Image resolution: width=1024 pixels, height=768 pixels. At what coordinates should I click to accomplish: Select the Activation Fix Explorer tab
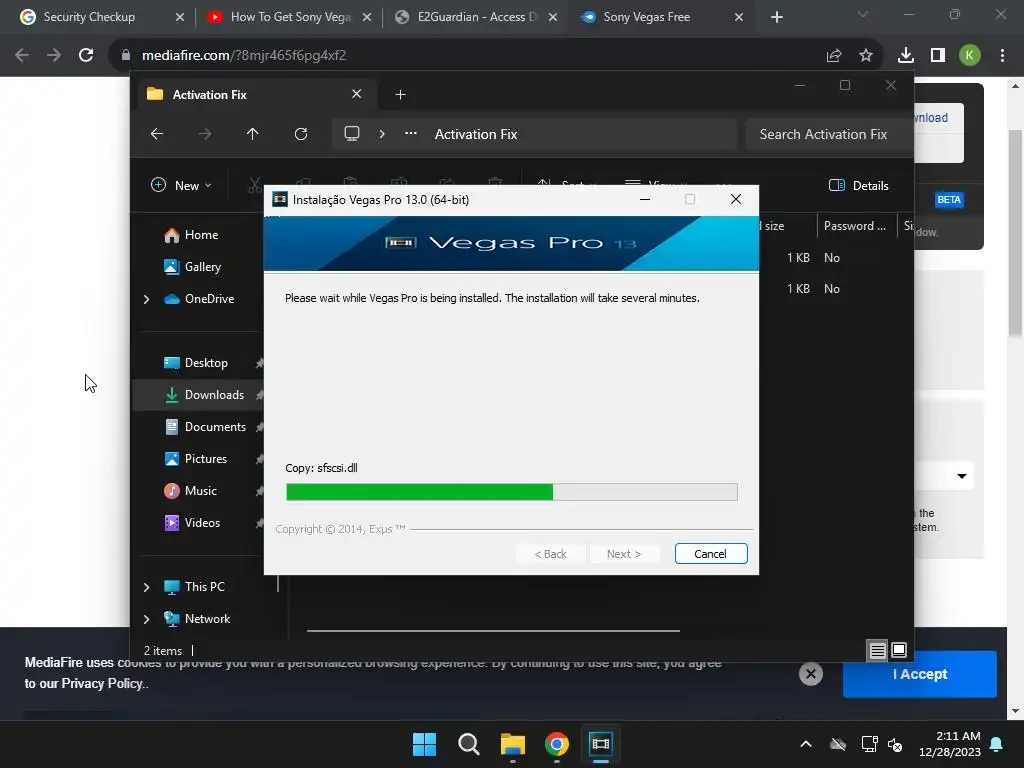tap(255, 95)
